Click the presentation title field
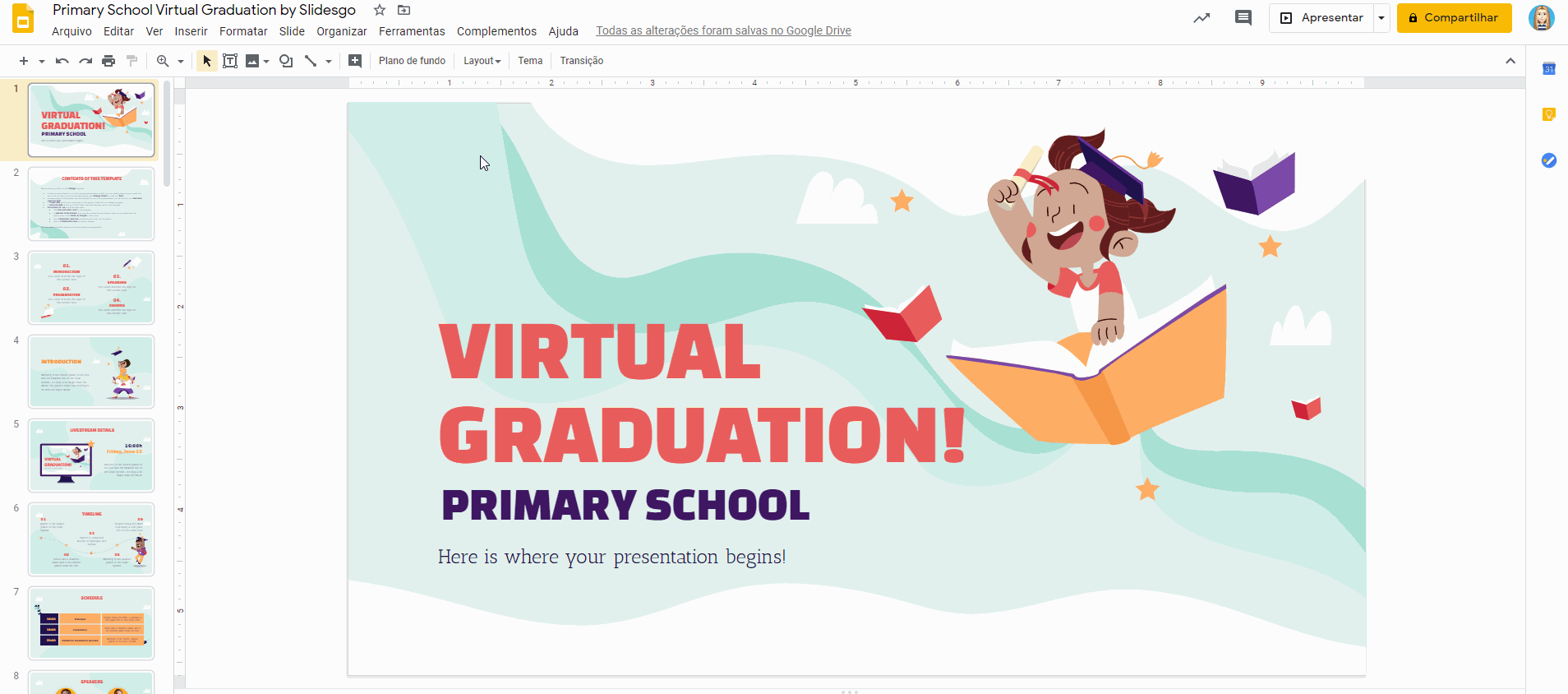This screenshot has width=1568, height=694. 204,10
